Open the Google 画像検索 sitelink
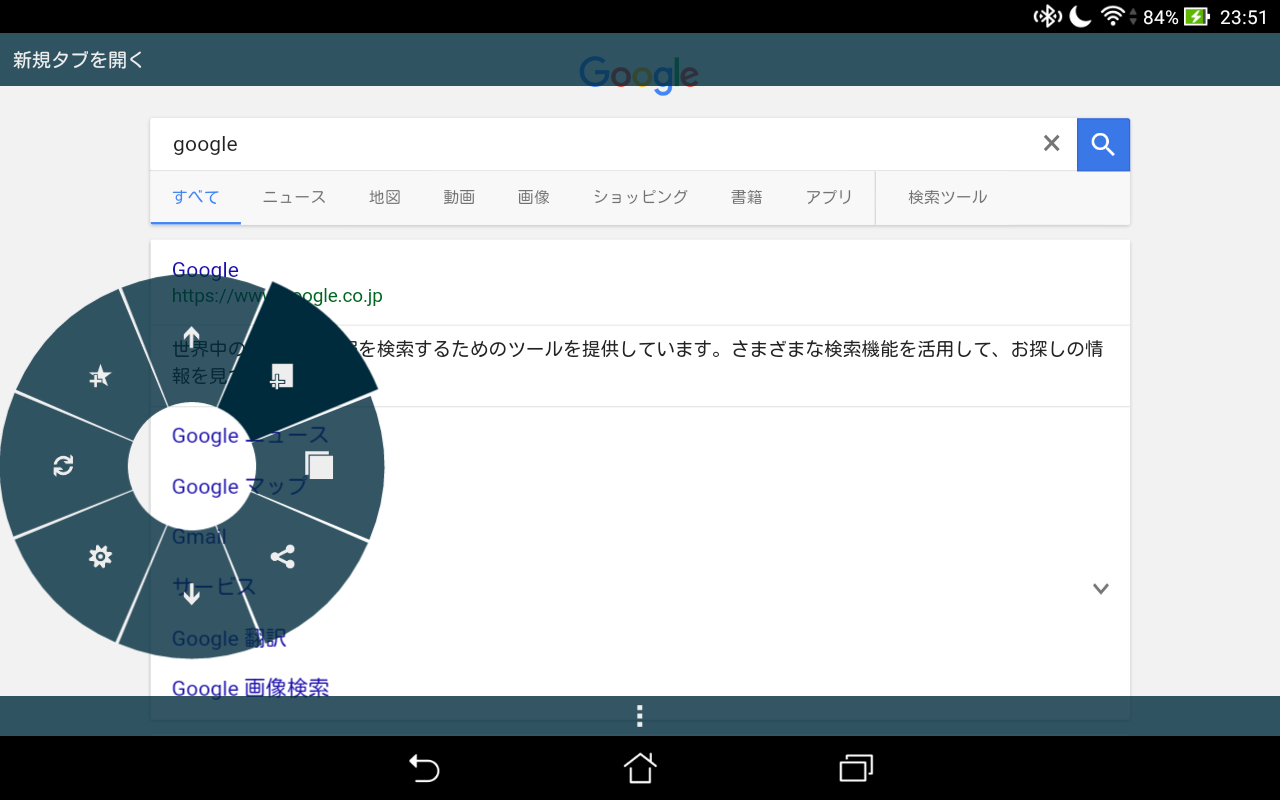The width and height of the screenshot is (1280, 800). click(x=250, y=688)
